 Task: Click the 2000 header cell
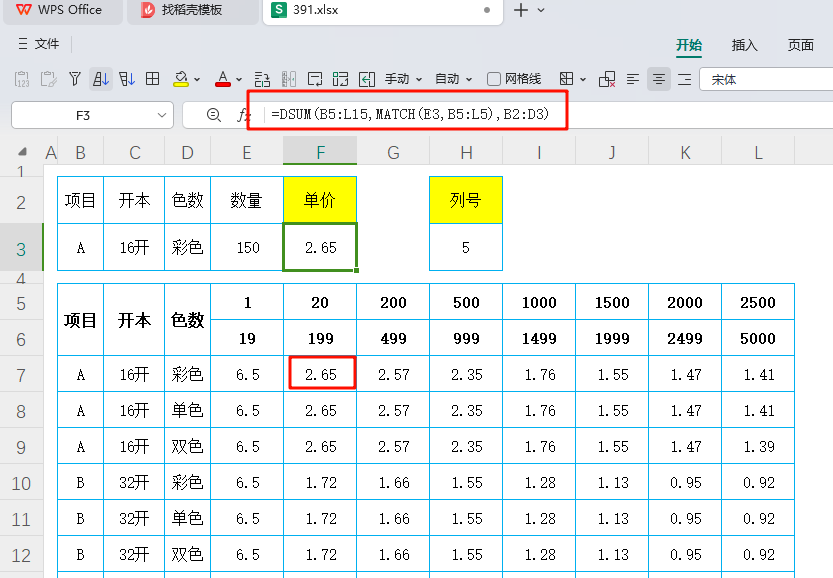(685, 302)
